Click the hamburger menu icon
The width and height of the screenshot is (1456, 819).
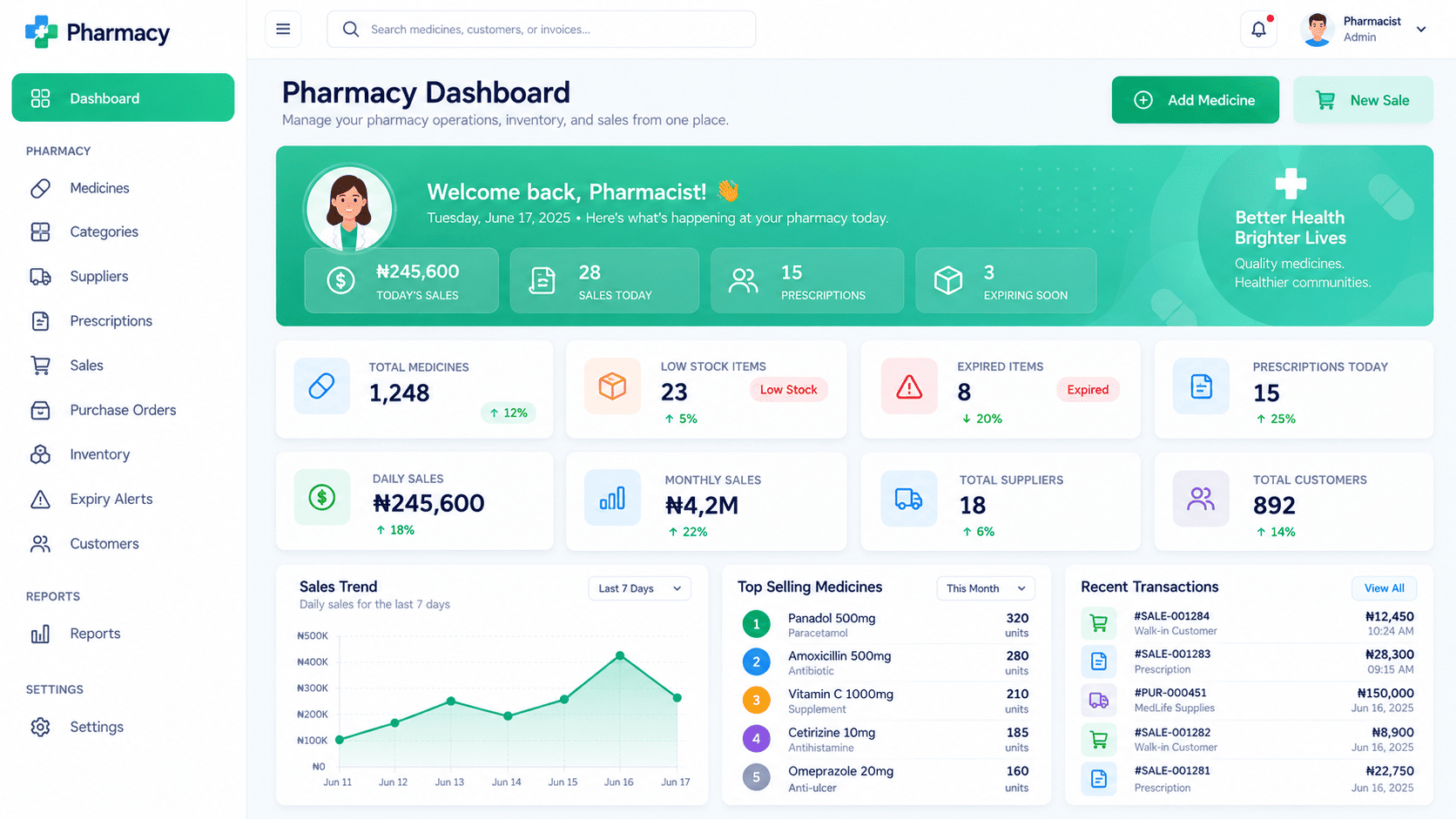click(x=283, y=30)
